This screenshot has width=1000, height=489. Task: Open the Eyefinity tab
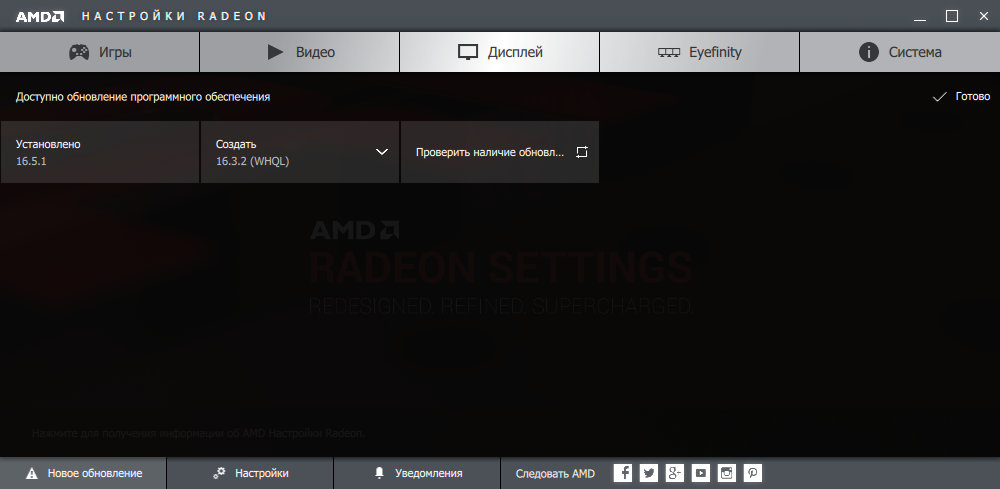699,52
